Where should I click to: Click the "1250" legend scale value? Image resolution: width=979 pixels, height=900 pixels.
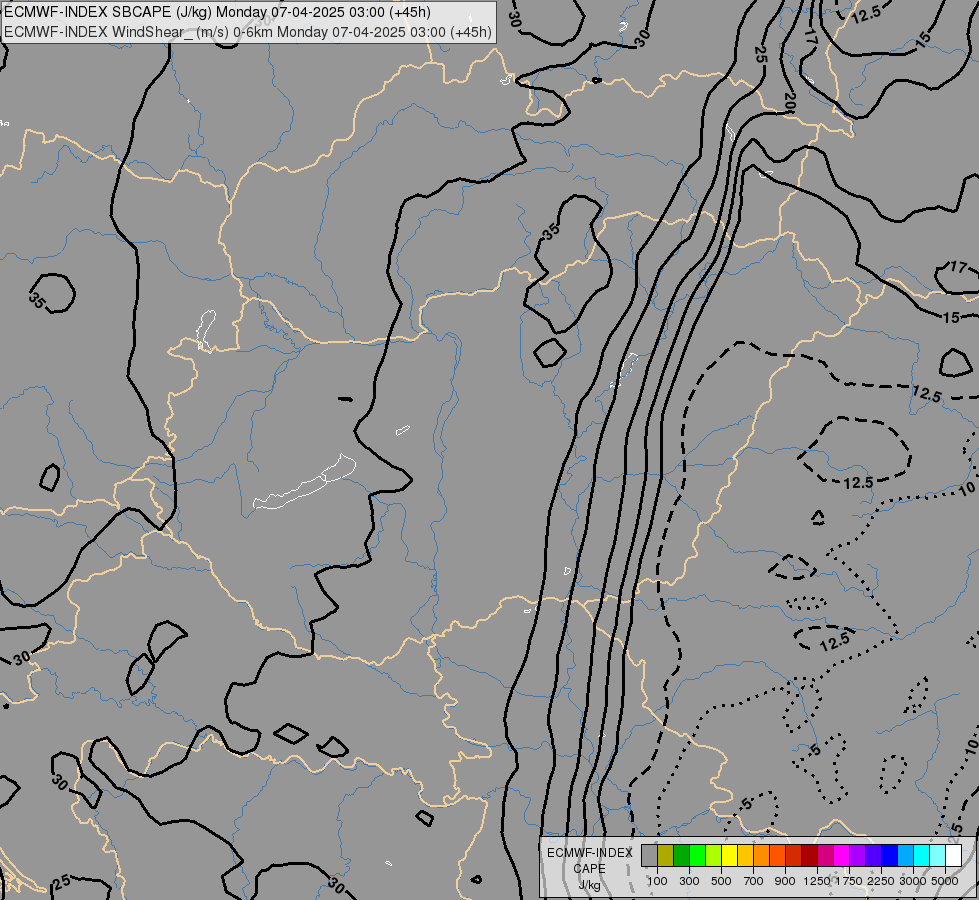point(817,881)
